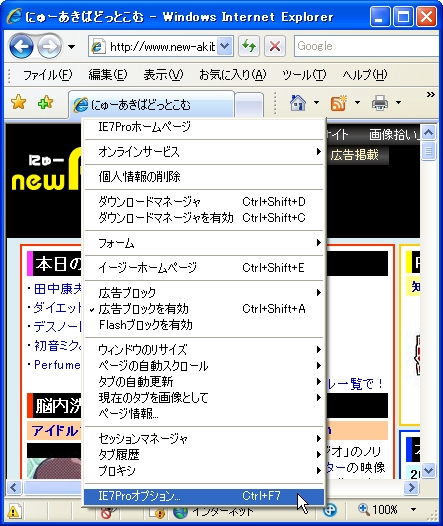Click the Home page icon

(298, 102)
